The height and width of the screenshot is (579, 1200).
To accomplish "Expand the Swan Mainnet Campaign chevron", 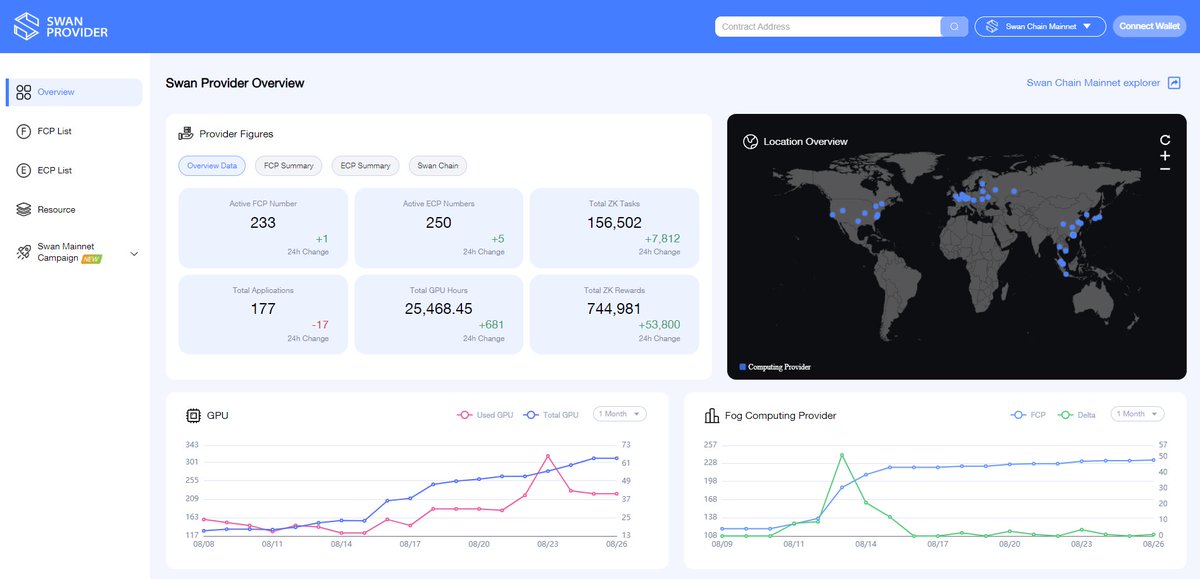I will [x=134, y=253].
